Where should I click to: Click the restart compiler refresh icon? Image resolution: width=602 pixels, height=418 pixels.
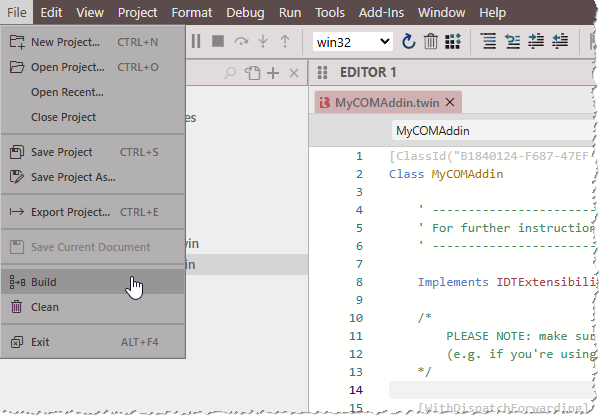click(408, 41)
